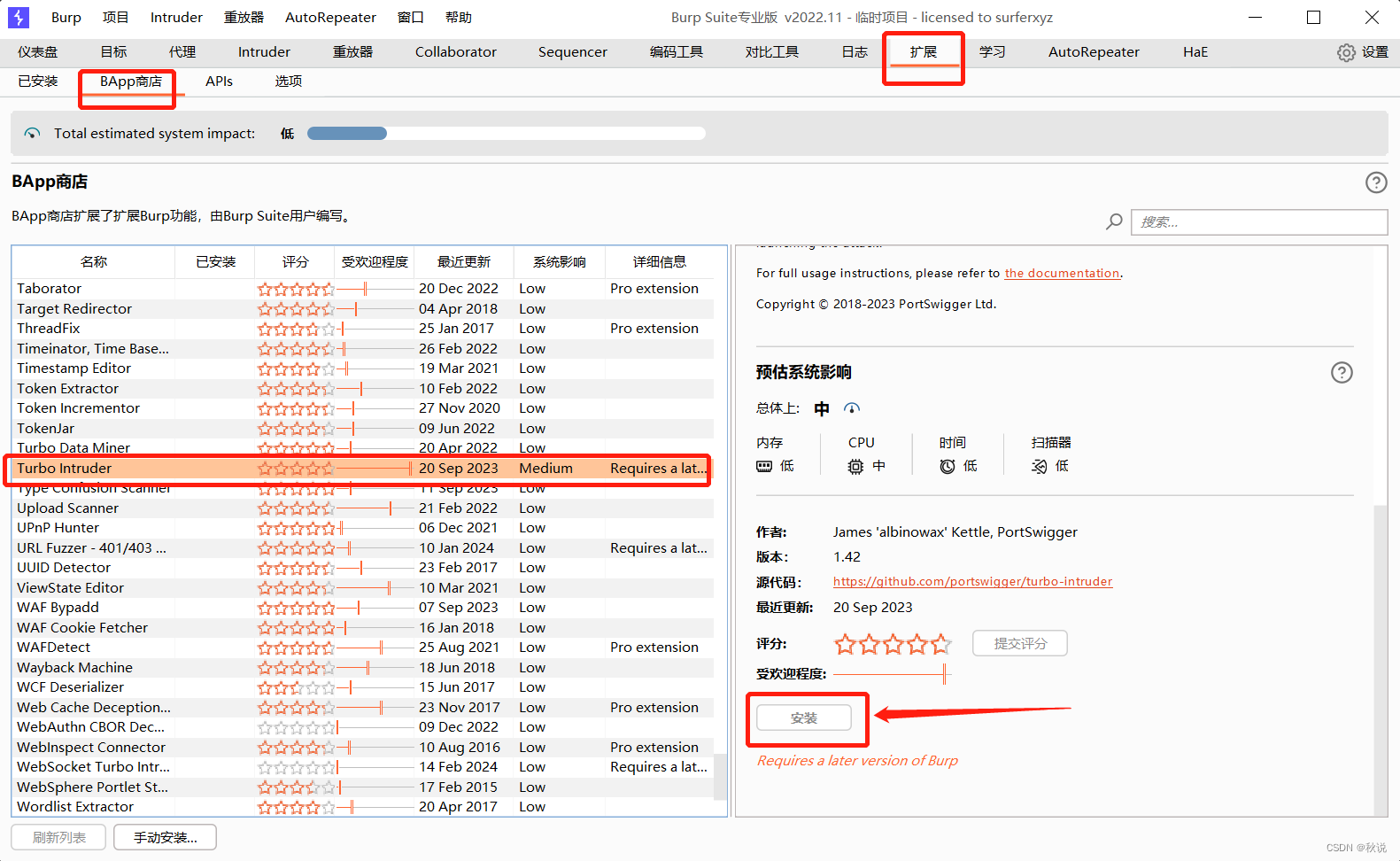The width and height of the screenshot is (1400, 861).
Task: Click the popularity bar in detail panel
Action: pos(893,674)
